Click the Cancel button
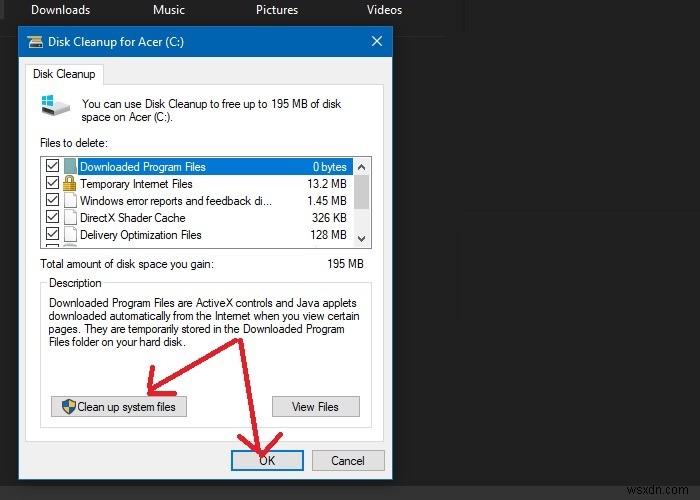 coord(348,460)
